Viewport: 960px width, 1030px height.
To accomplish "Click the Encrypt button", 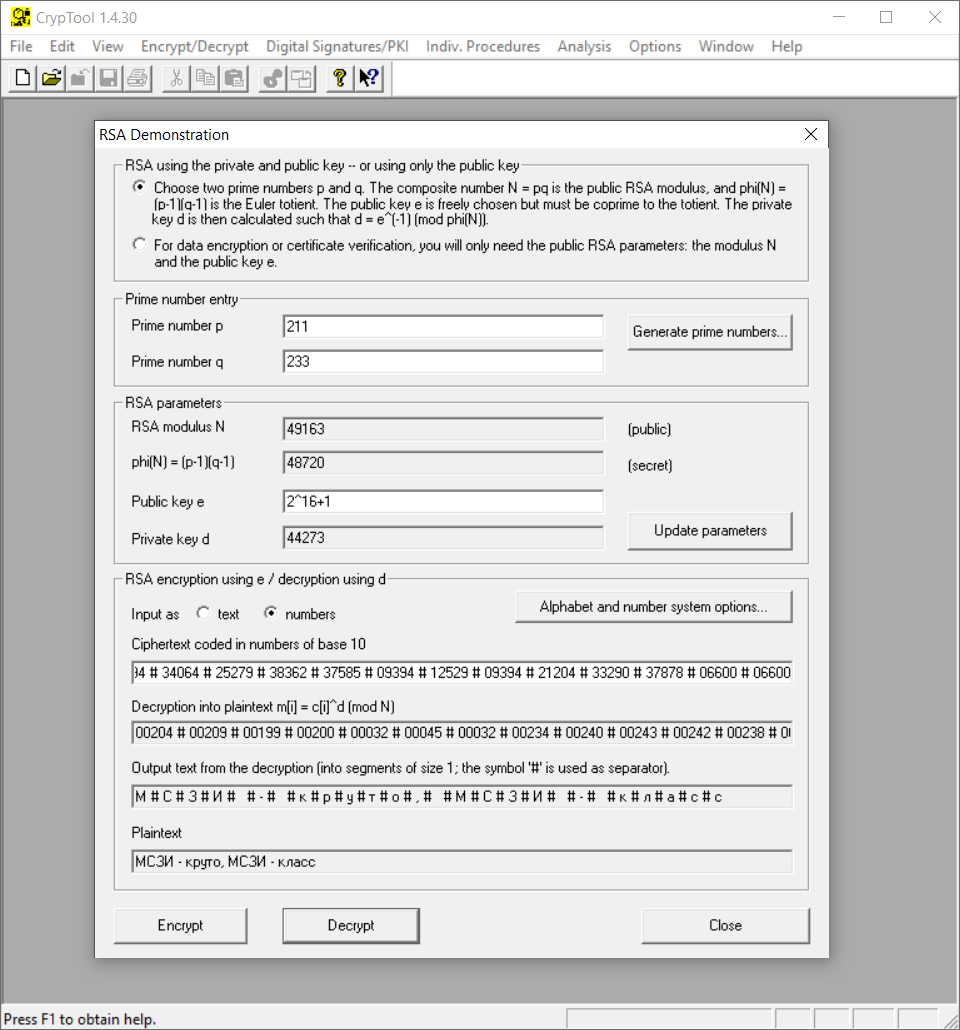I will click(181, 926).
